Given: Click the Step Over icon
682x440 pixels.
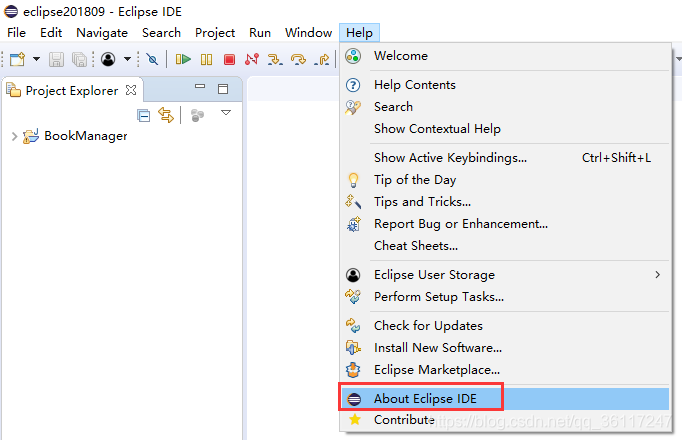Looking at the screenshot, I should pyautogui.click(x=298, y=59).
